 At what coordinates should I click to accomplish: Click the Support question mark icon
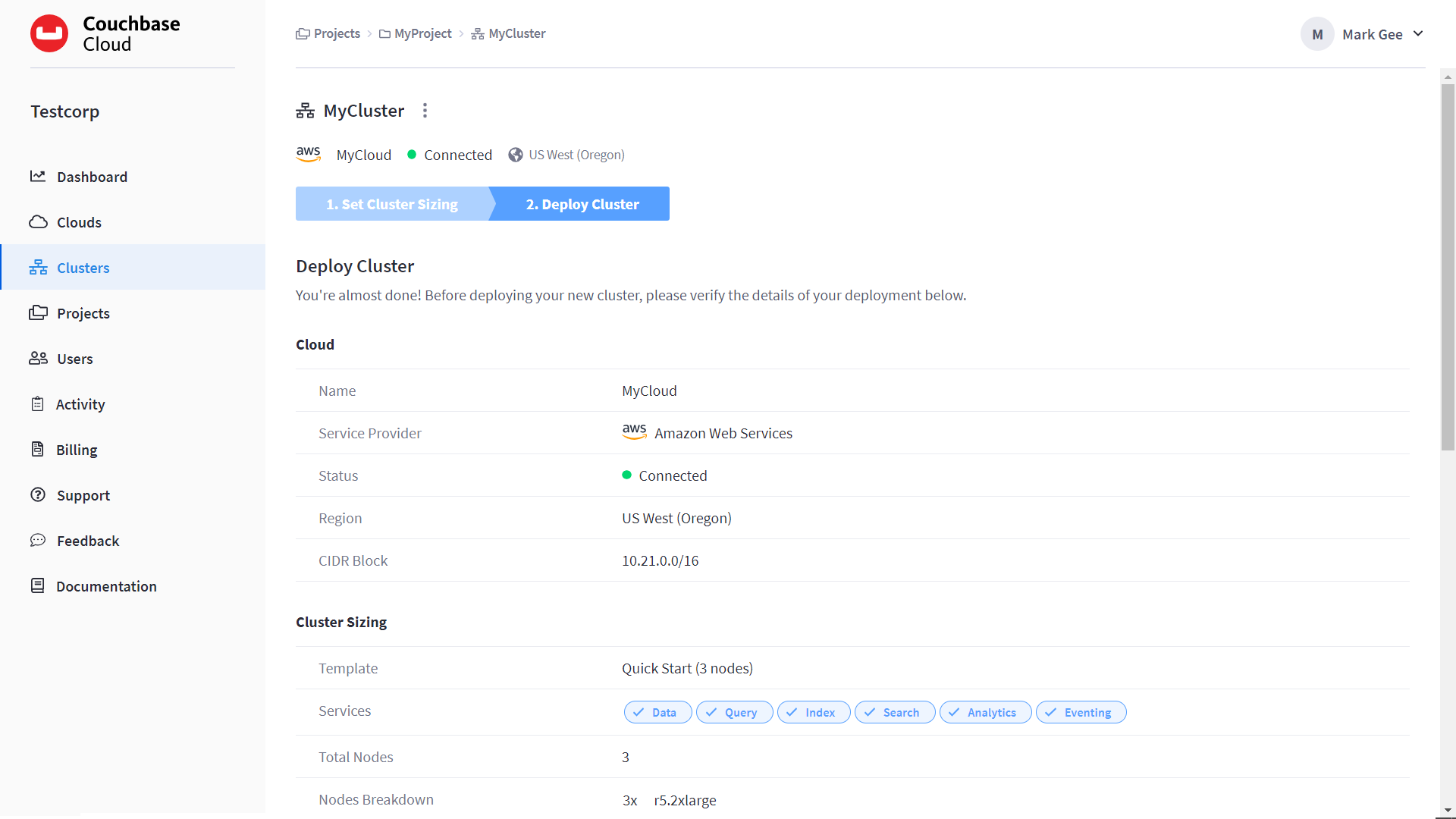pos(39,494)
